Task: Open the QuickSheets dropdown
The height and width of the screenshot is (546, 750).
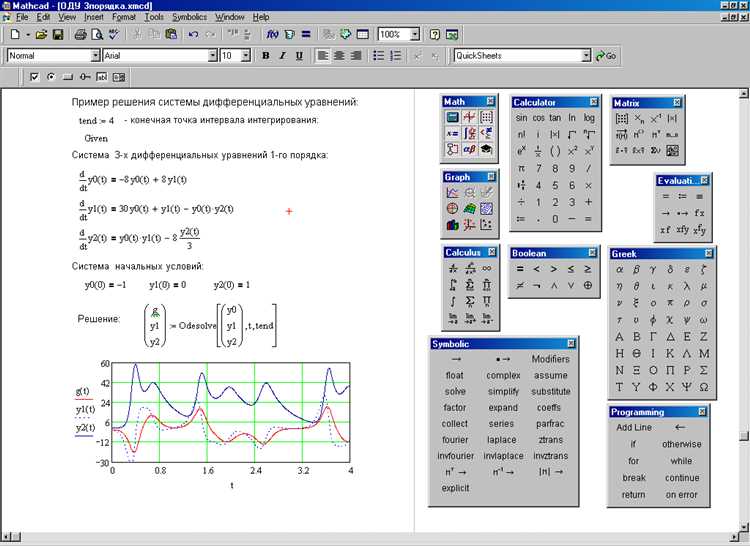Action: pyautogui.click(x=586, y=55)
